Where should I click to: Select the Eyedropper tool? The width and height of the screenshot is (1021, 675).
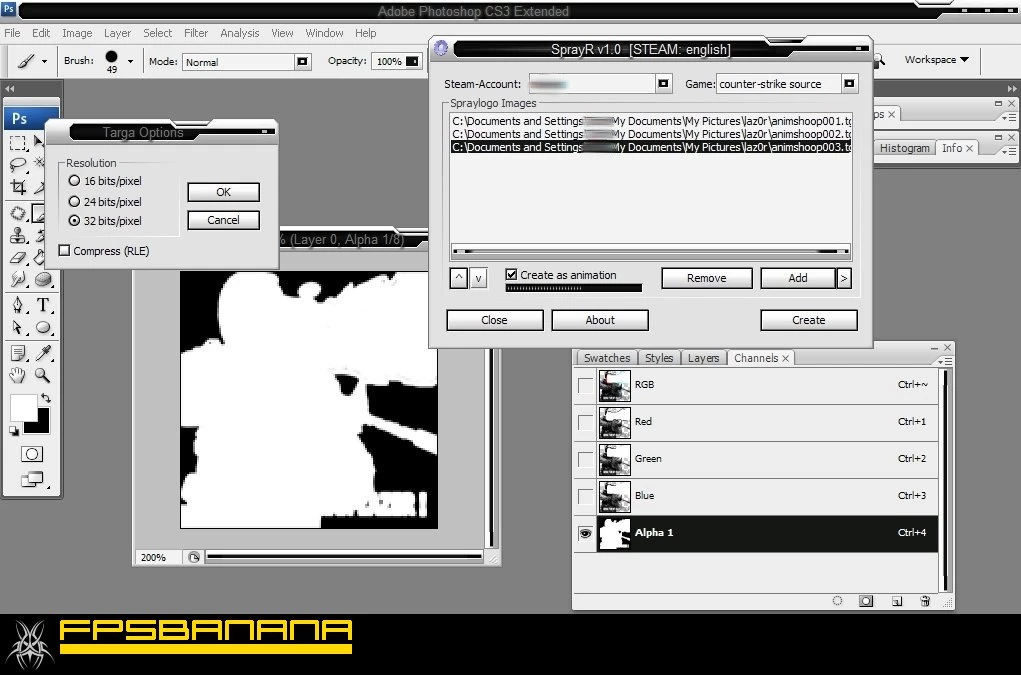(x=43, y=353)
